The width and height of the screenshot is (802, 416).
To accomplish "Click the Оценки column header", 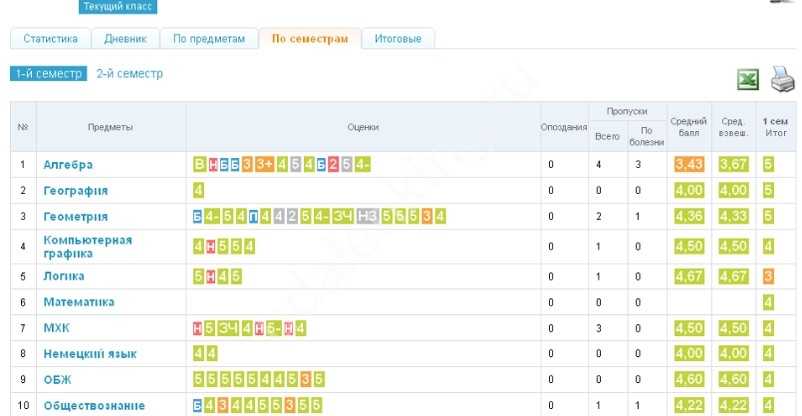I will [x=363, y=127].
